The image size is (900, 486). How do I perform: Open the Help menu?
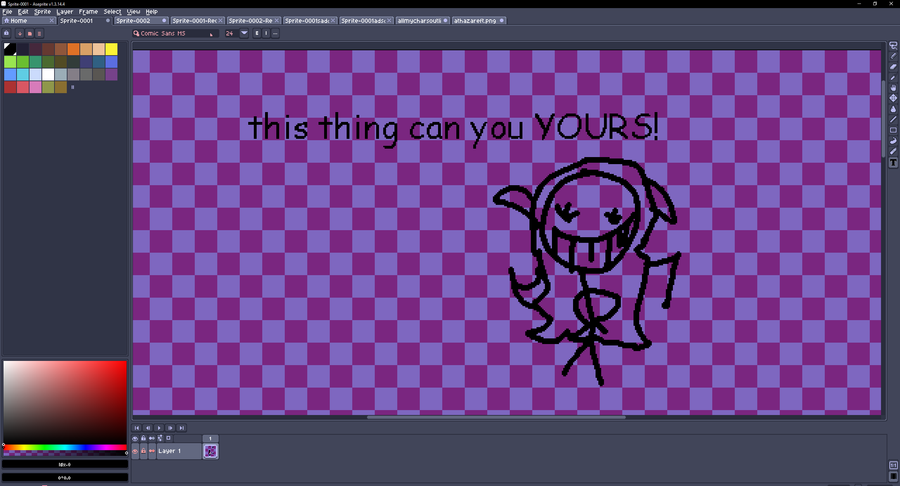point(152,11)
